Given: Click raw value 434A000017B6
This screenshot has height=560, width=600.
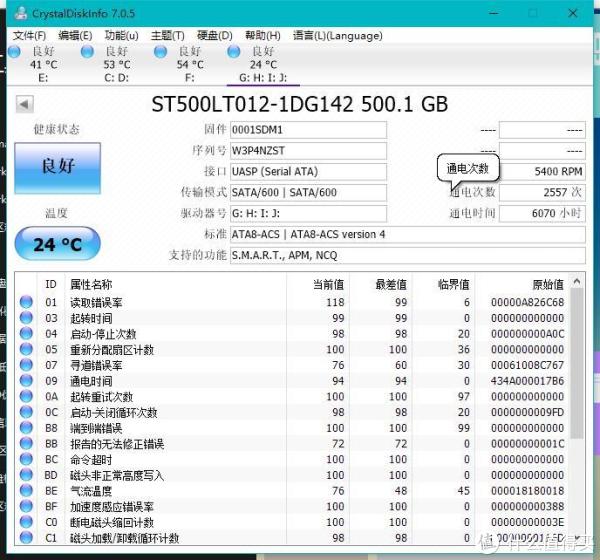Looking at the screenshot, I should click(527, 380).
